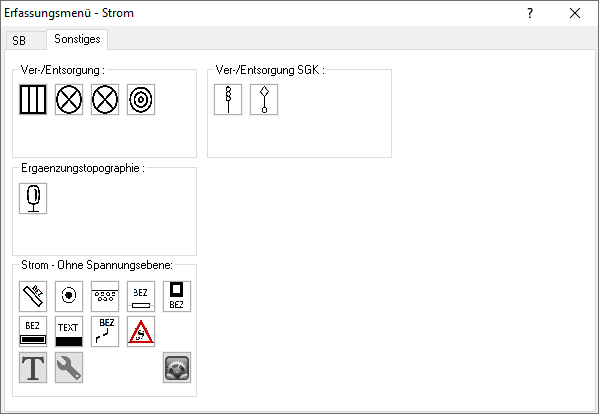Viewport: 599px width, 414px height.
Task: Select the three-column cabinet symbol icon
Action: pyautogui.click(x=33, y=100)
